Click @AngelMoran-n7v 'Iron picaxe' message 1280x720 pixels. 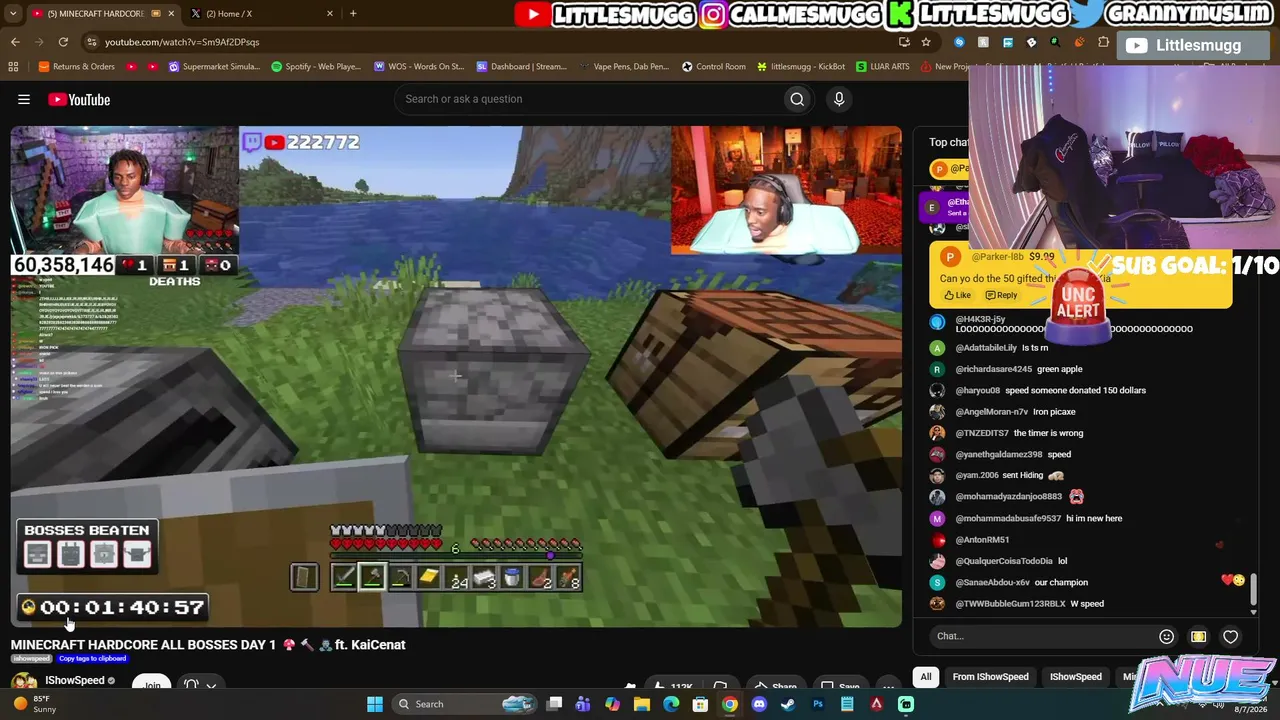click(1003, 412)
